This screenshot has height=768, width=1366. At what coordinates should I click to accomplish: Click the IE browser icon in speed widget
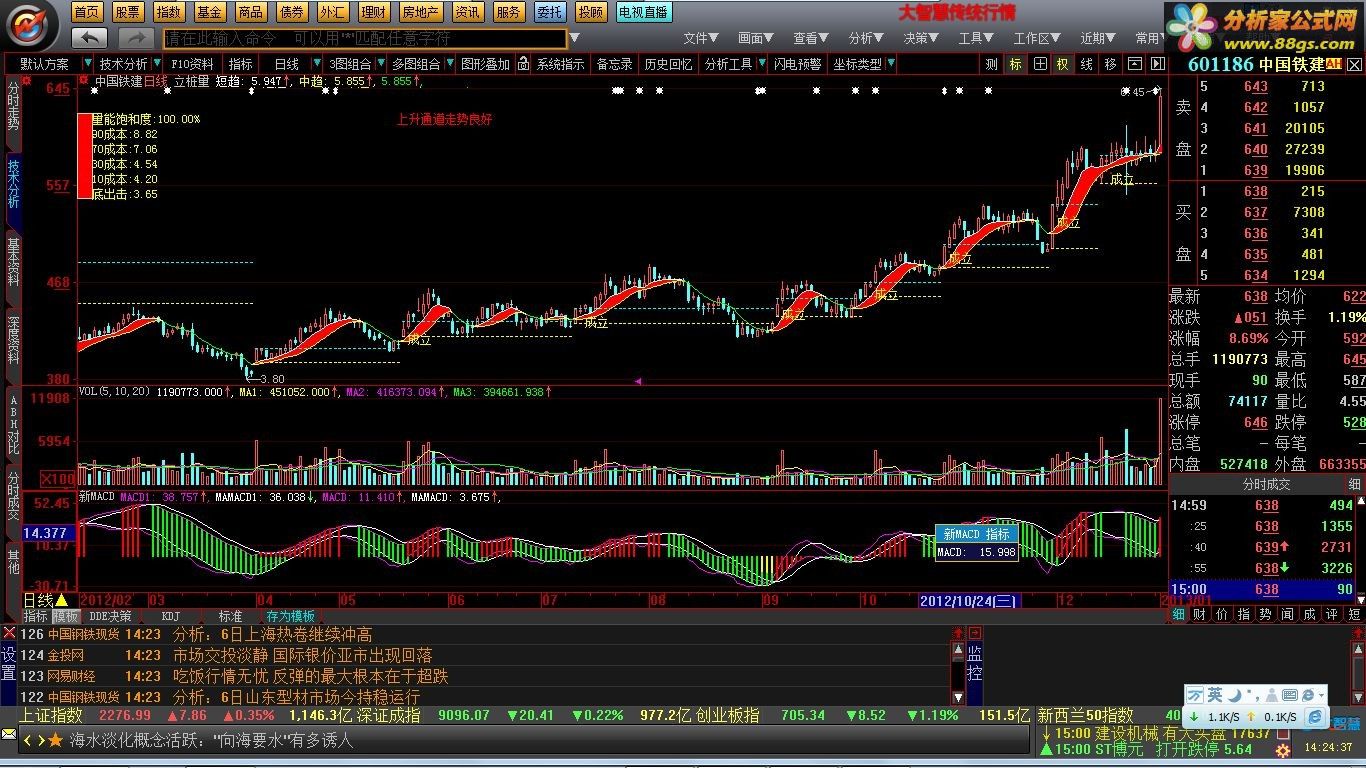1315,718
